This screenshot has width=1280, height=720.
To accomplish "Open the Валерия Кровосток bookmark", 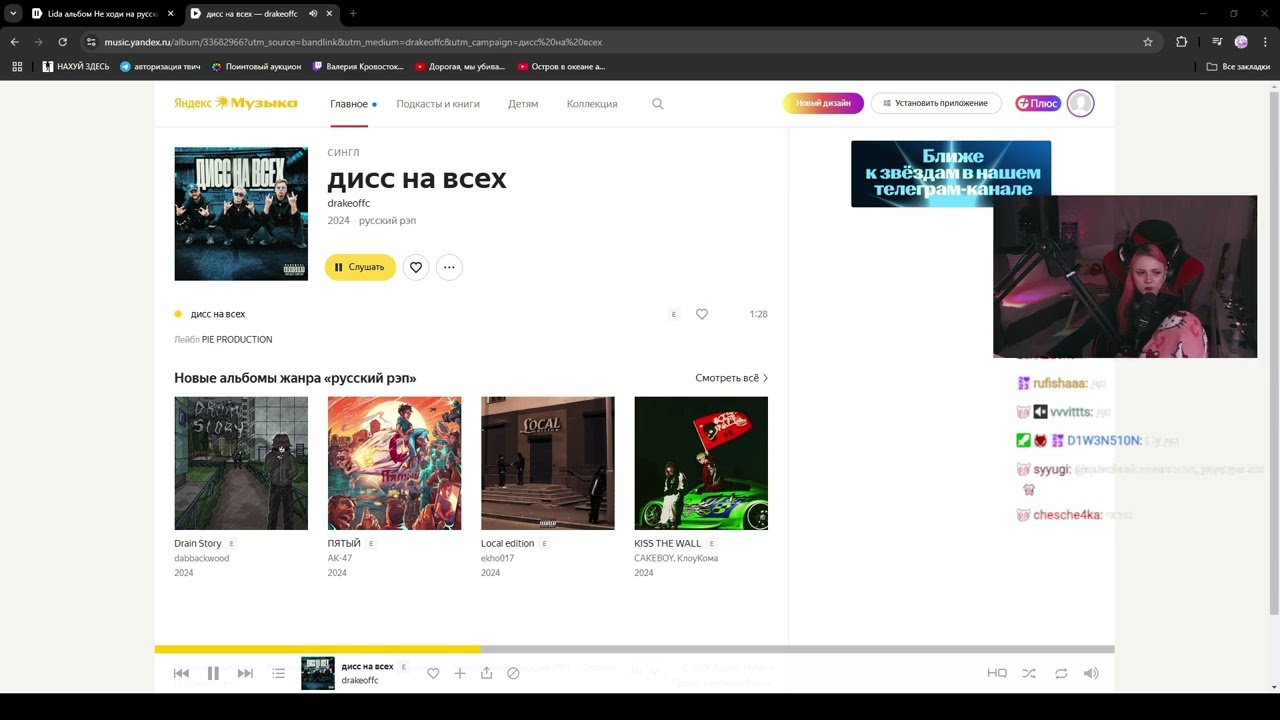I will click(x=358, y=67).
